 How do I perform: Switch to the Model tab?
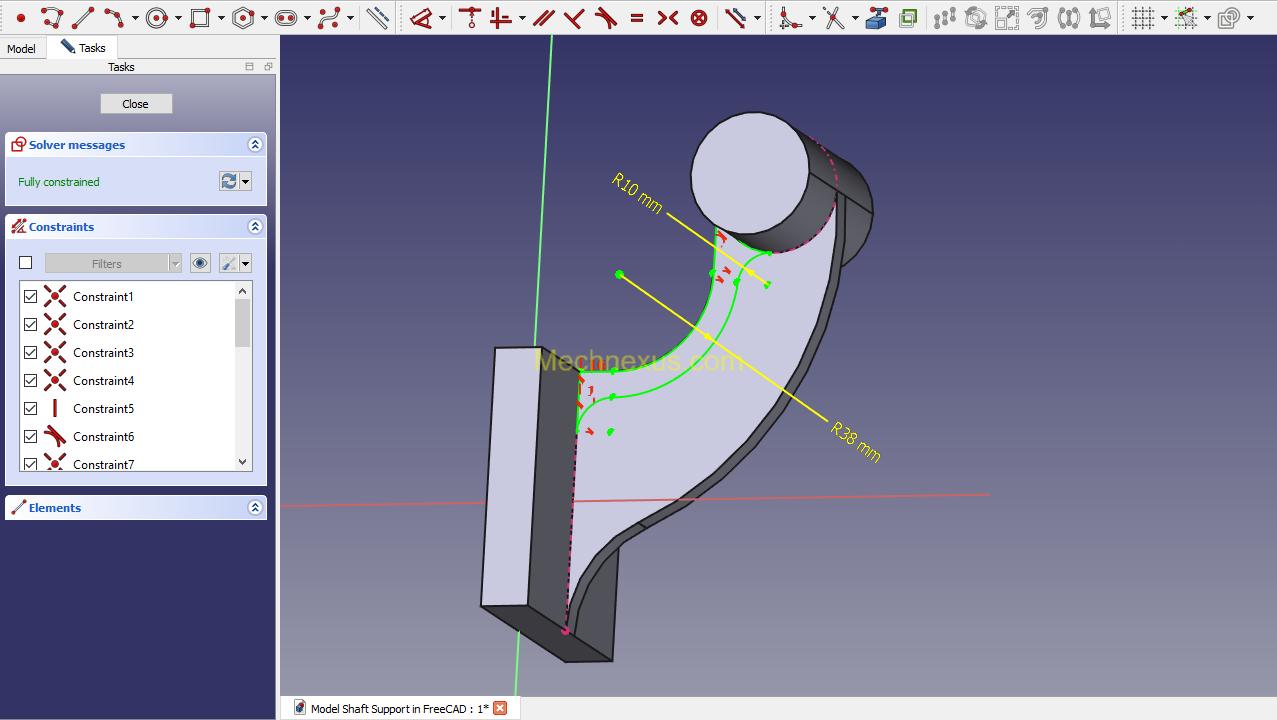pos(21,48)
